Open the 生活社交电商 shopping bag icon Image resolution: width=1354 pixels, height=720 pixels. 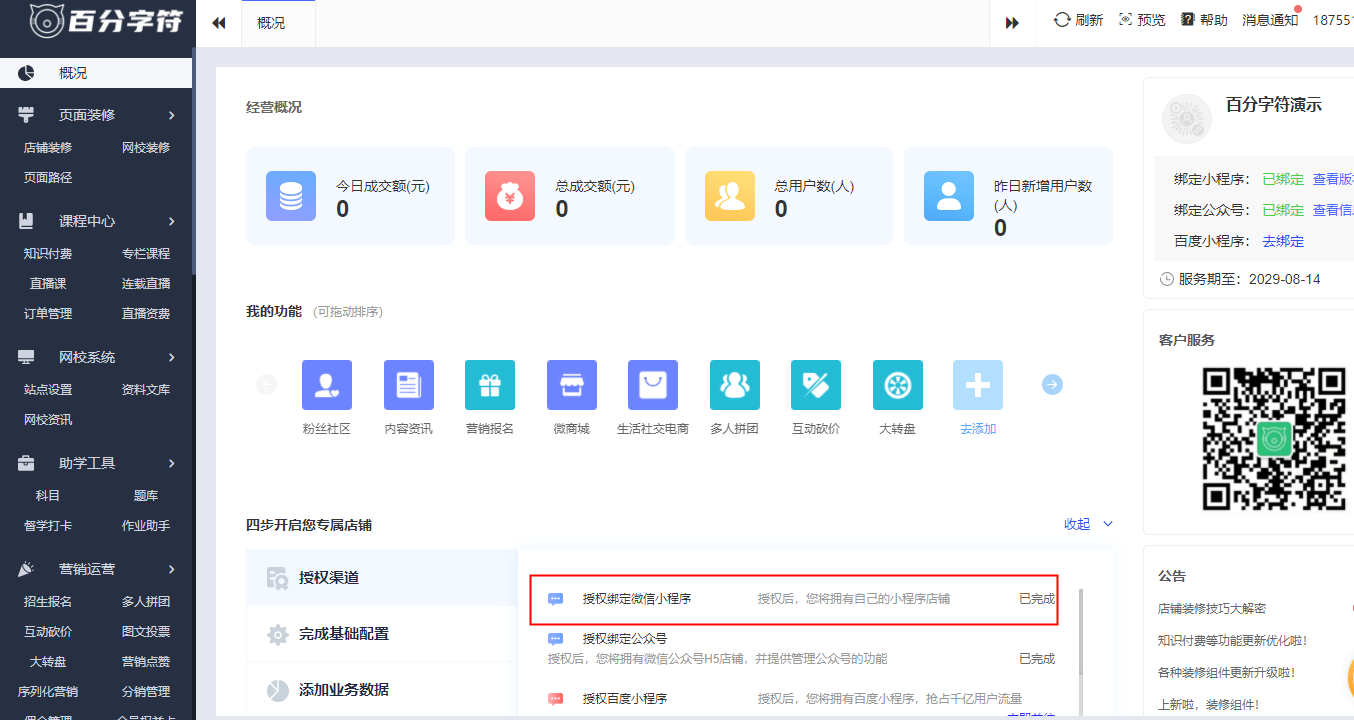[653, 385]
